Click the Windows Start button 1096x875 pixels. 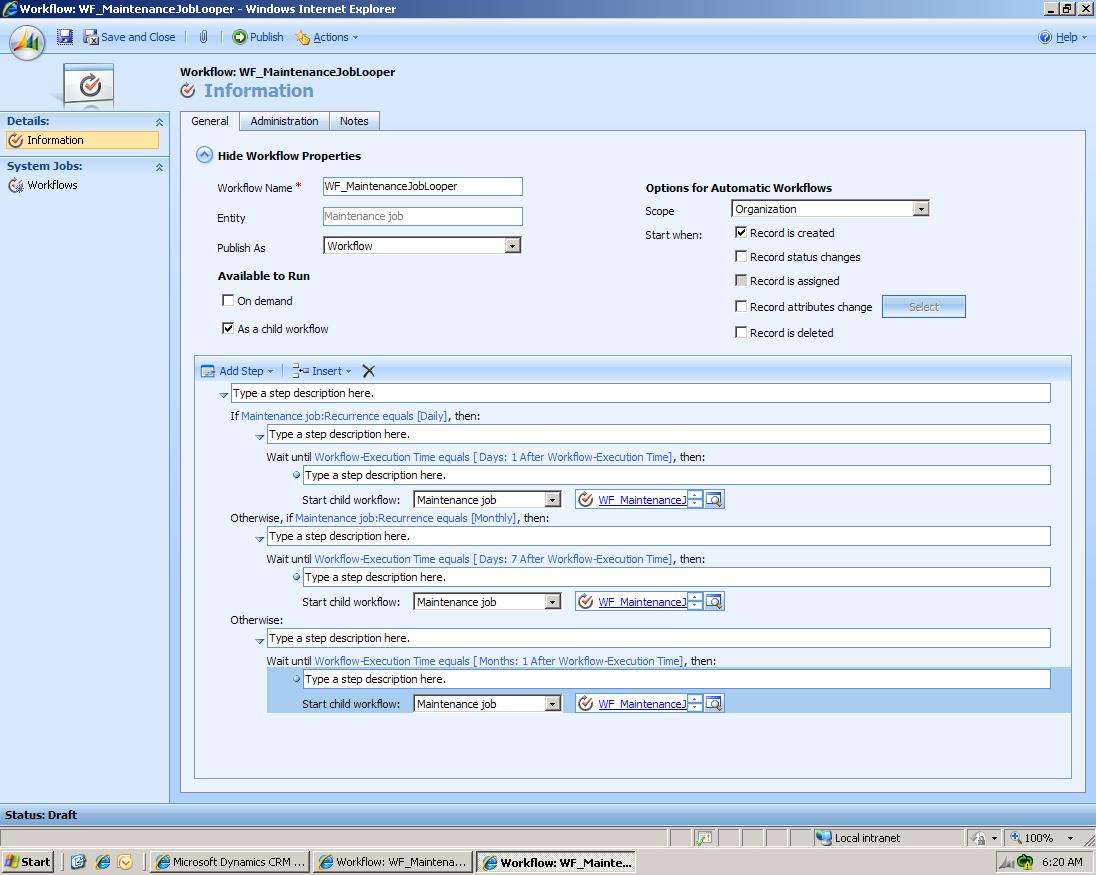tap(28, 862)
